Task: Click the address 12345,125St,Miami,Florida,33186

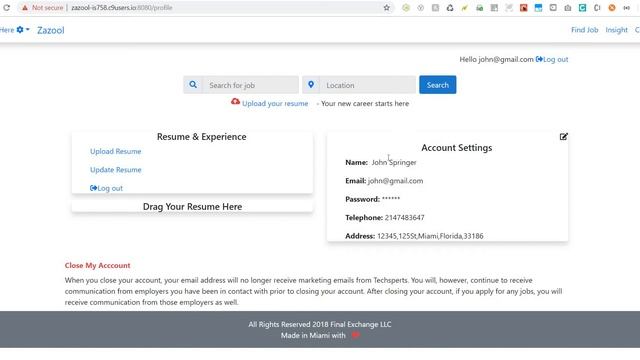Action: tap(430, 236)
